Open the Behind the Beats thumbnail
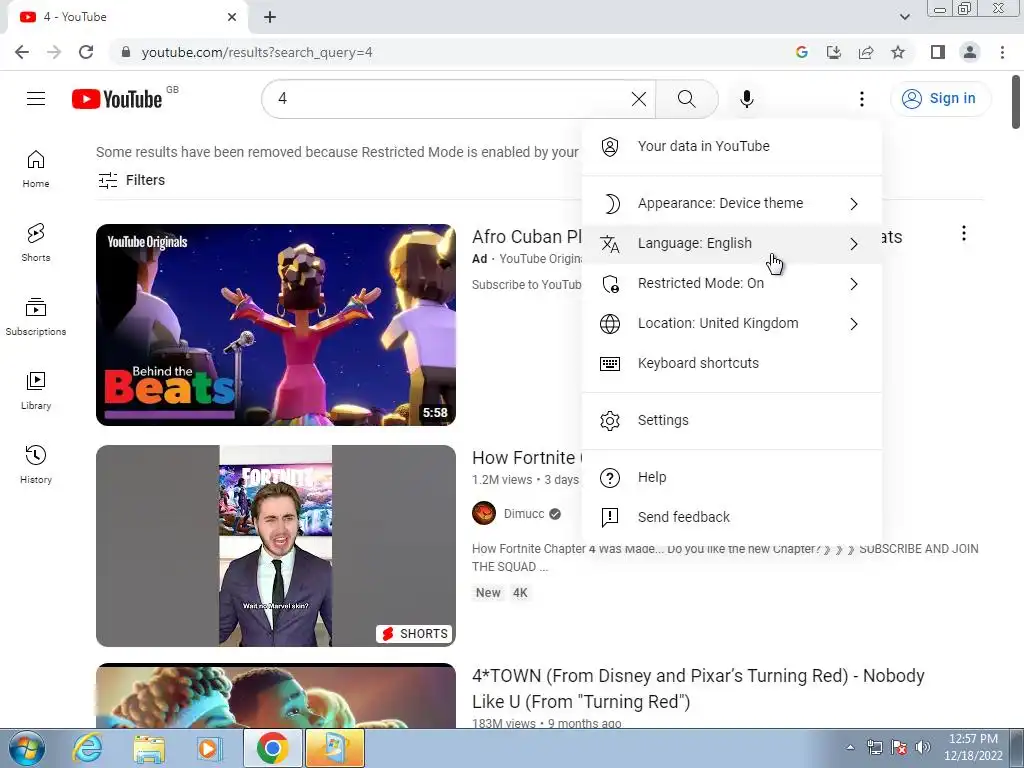 tap(276, 325)
